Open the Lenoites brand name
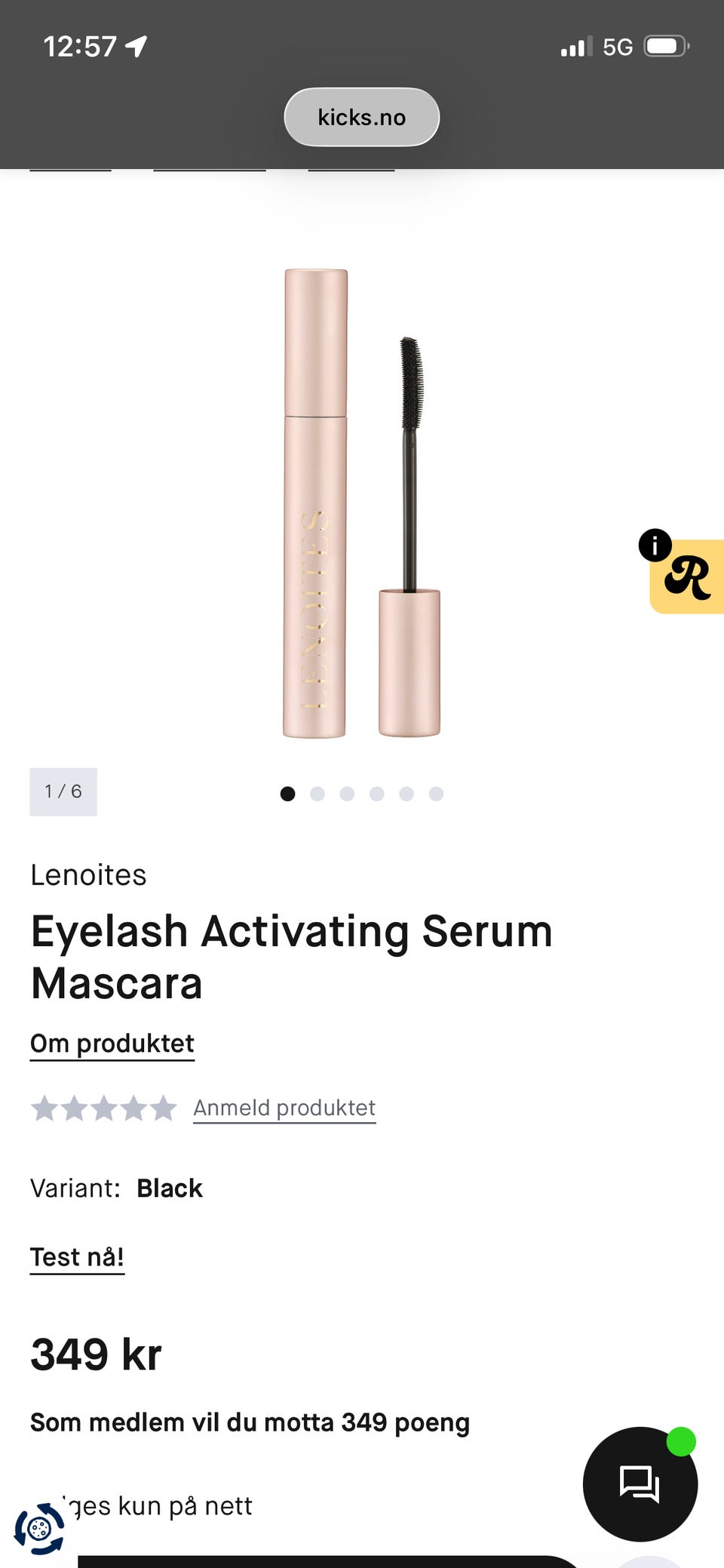The image size is (724, 1568). pos(88,875)
